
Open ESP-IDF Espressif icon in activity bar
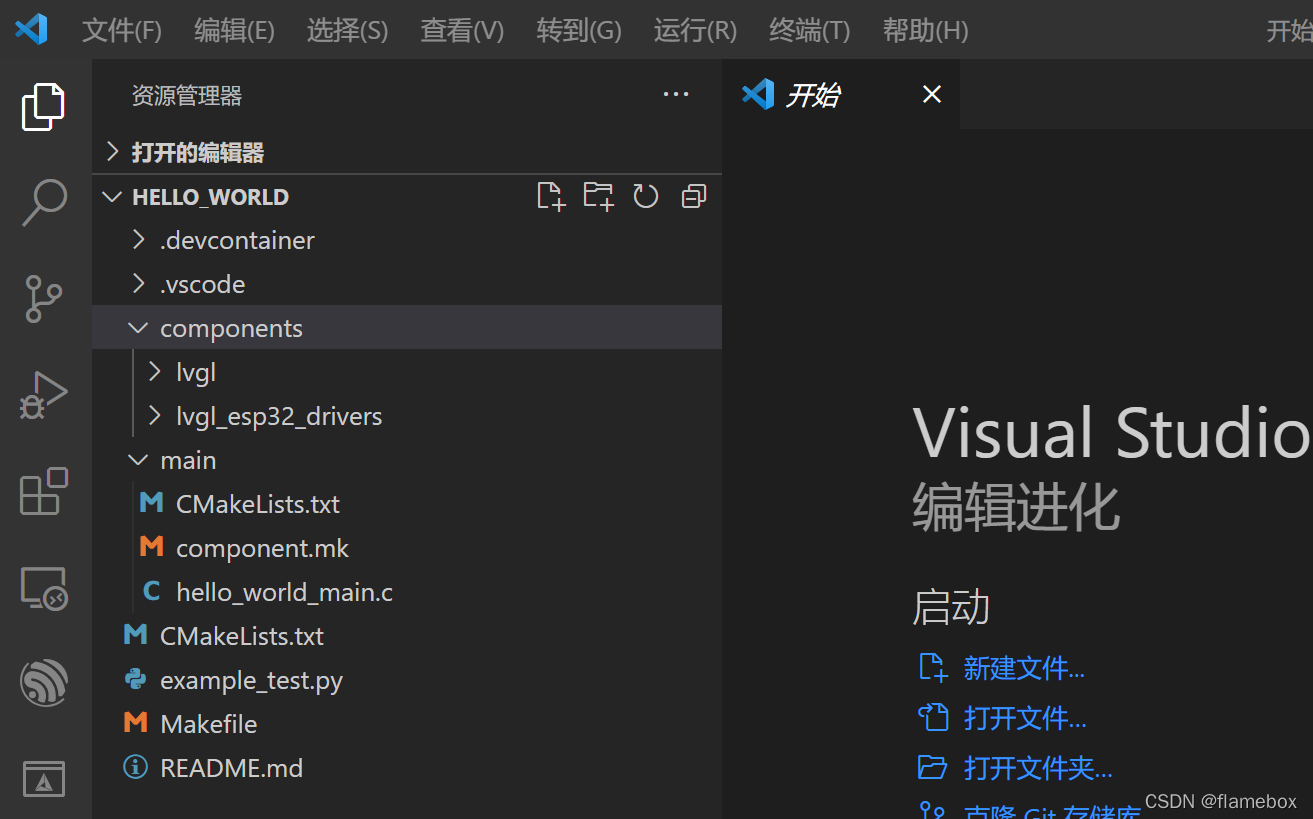coord(44,683)
